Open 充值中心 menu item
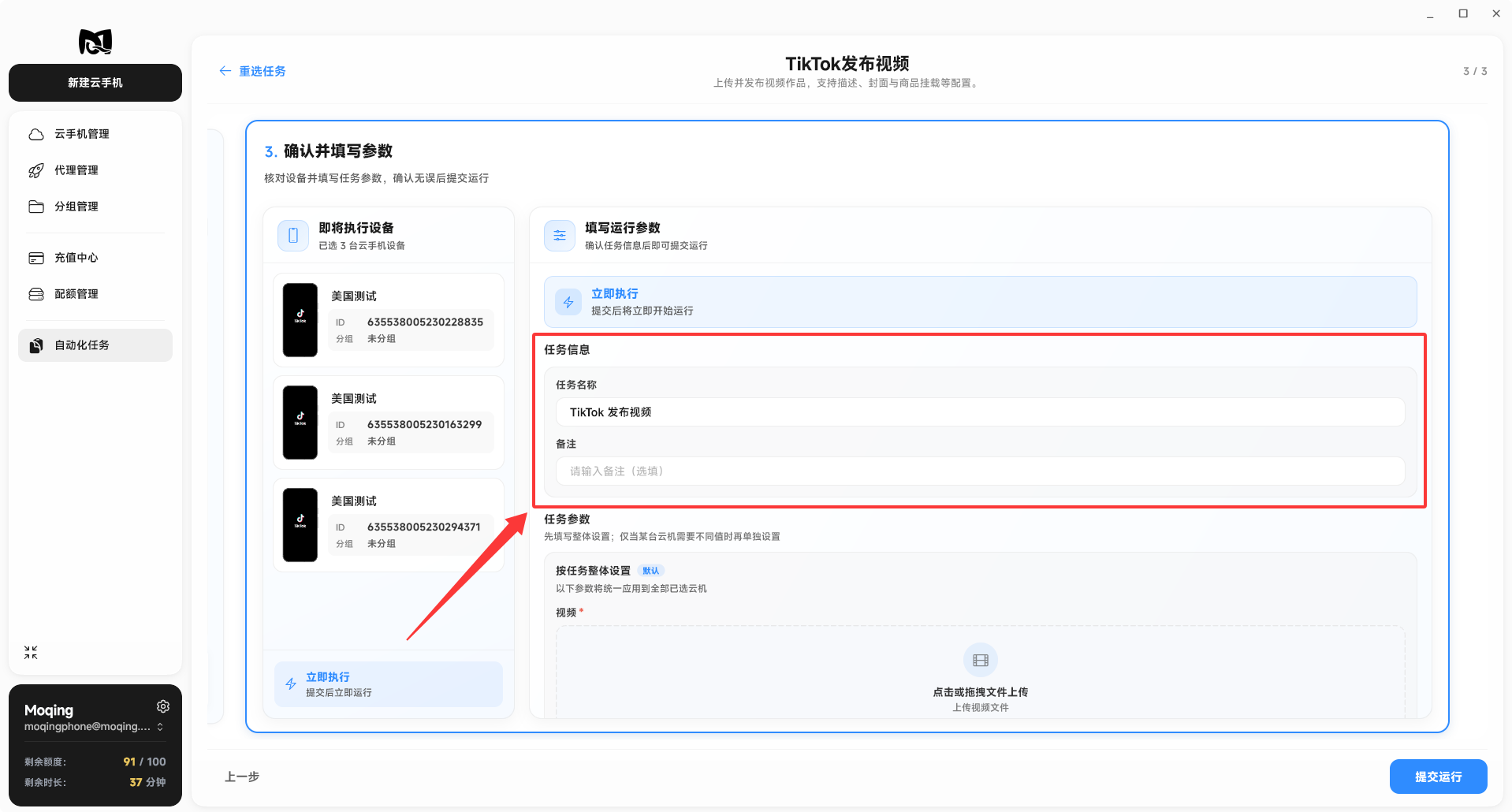The width and height of the screenshot is (1512, 812). coord(95,258)
